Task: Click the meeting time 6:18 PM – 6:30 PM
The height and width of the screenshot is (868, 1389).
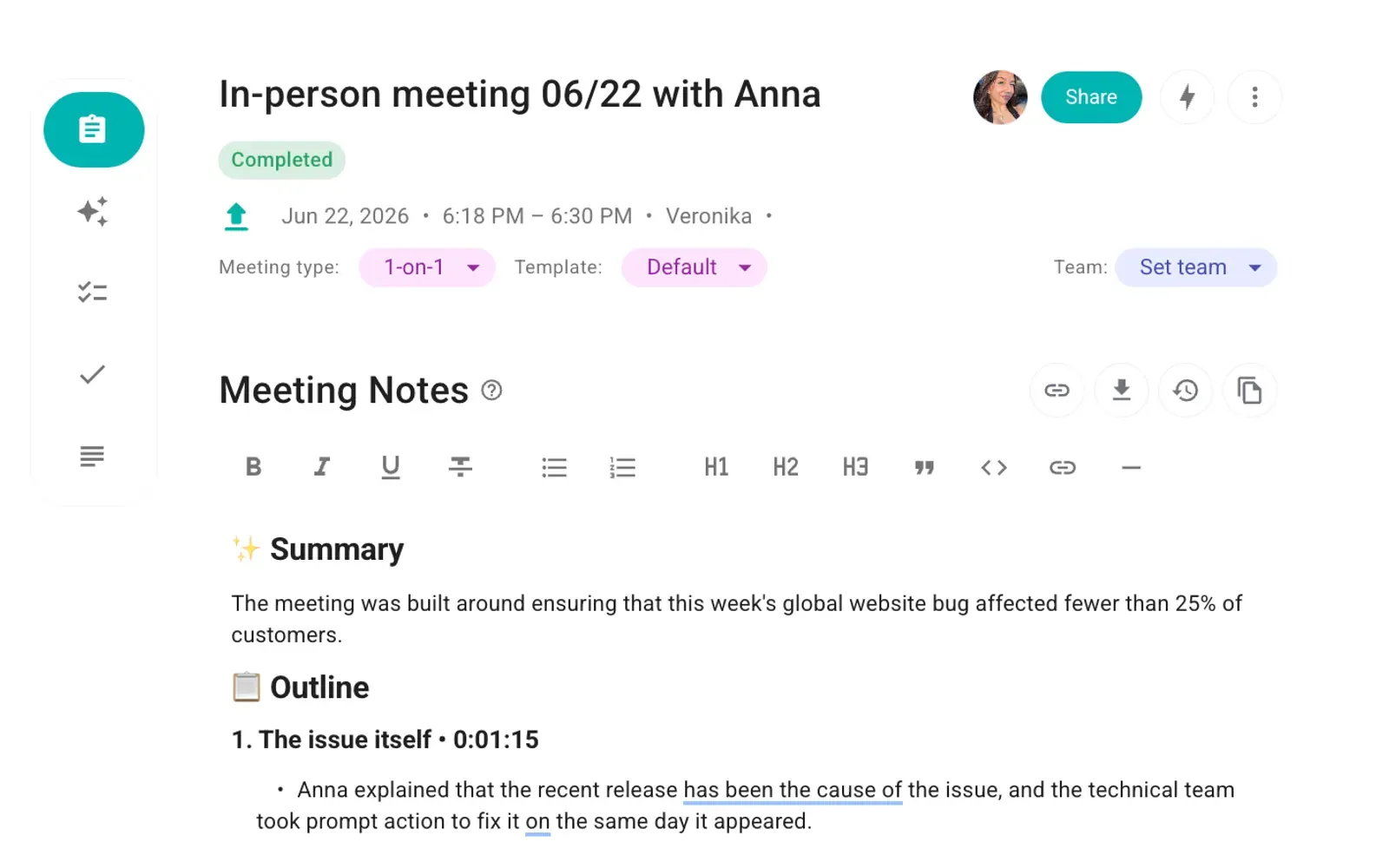Action: tap(537, 216)
